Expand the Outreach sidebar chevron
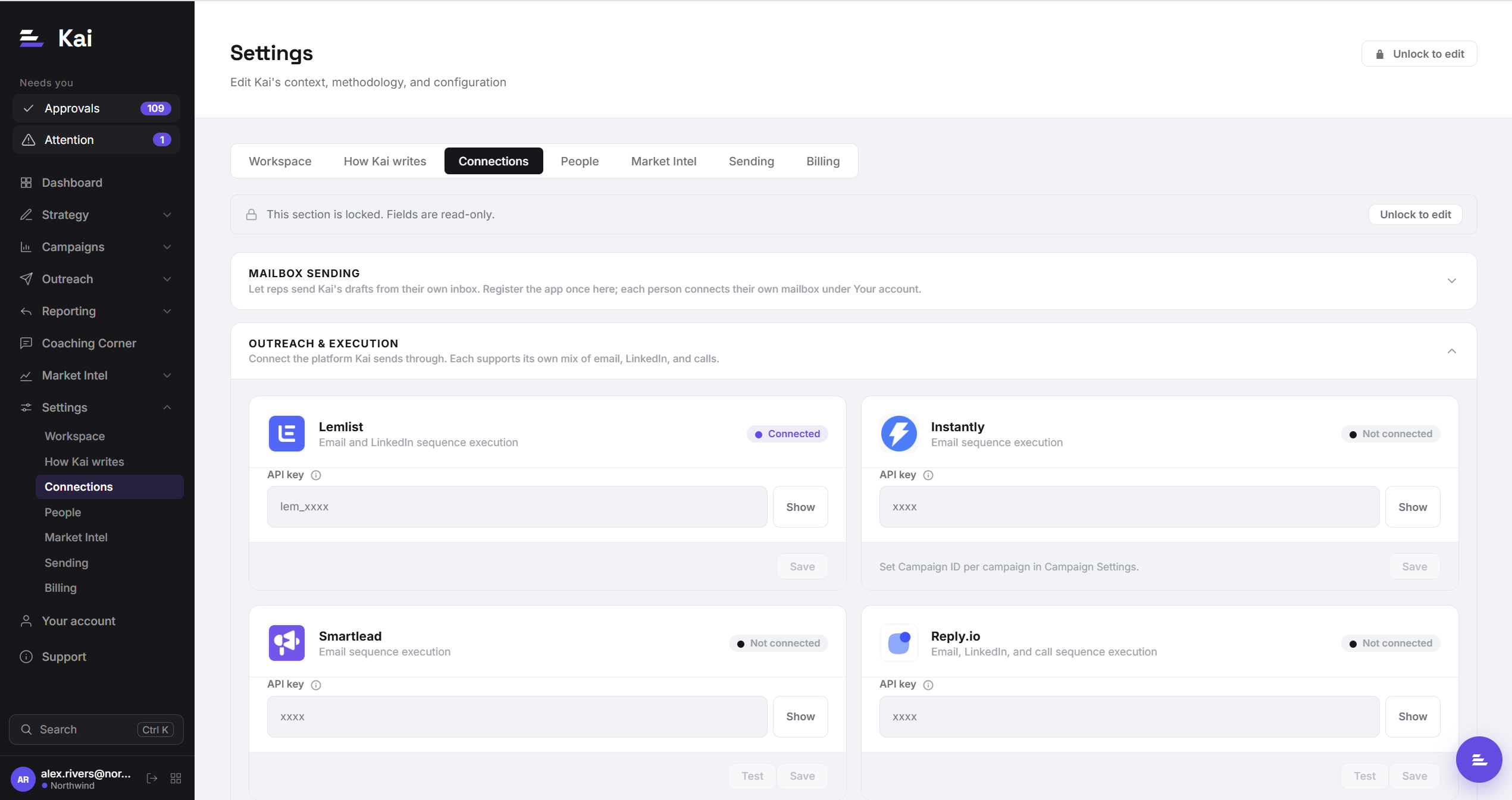Viewport: 1512px width, 800px height. (167, 279)
